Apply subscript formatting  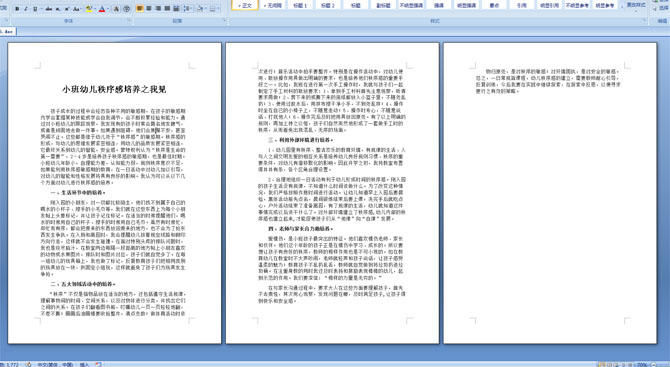pos(58,9)
